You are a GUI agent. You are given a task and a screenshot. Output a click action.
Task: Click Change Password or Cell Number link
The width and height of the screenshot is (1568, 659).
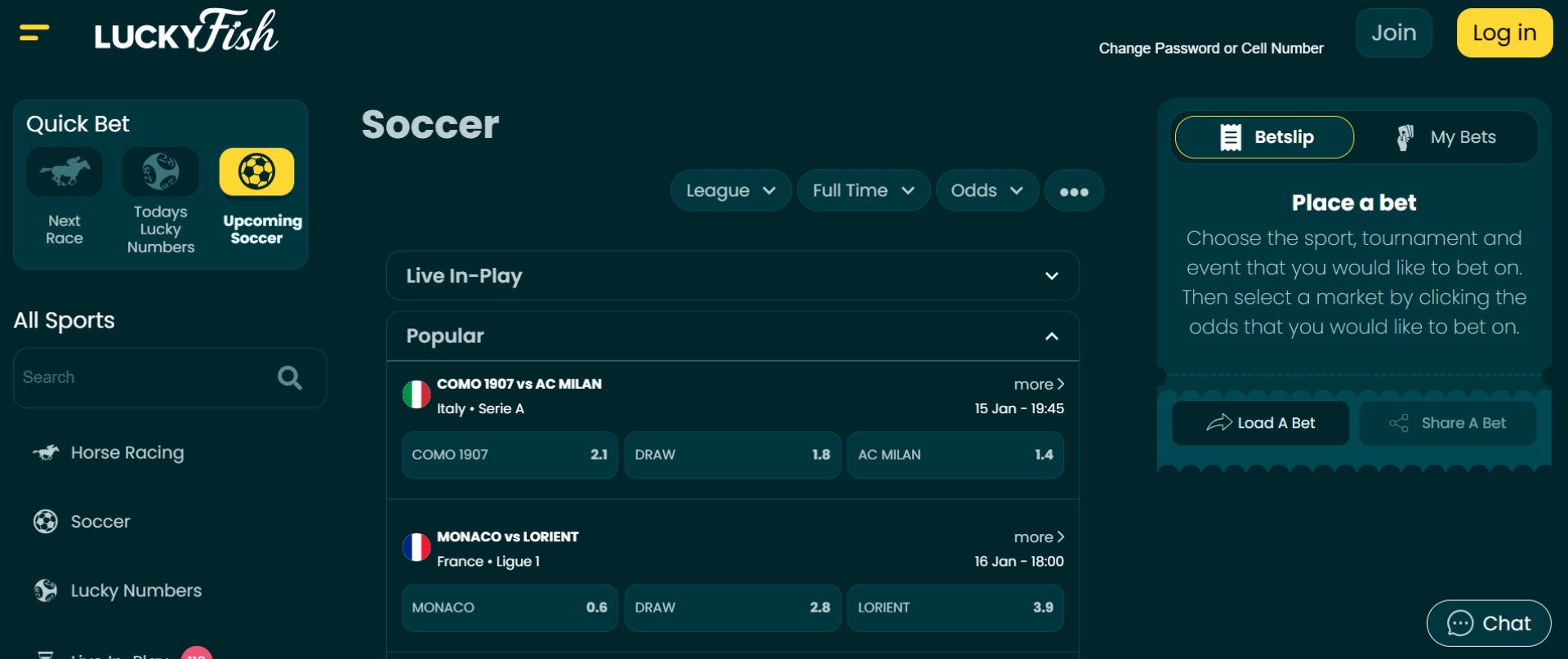[1210, 48]
